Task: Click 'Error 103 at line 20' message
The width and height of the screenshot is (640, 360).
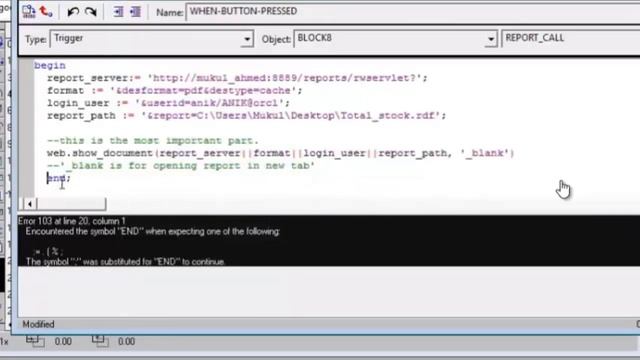Action: [72, 221]
